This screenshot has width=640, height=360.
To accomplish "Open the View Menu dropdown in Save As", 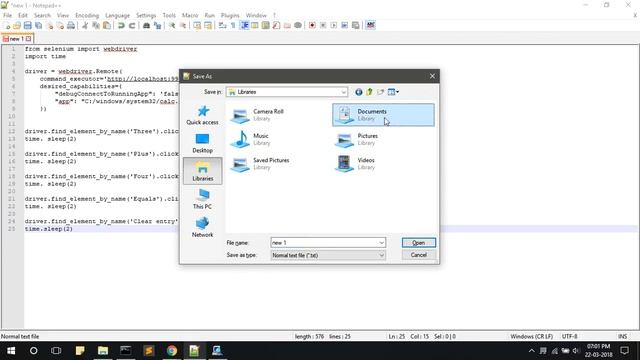I will coord(393,92).
